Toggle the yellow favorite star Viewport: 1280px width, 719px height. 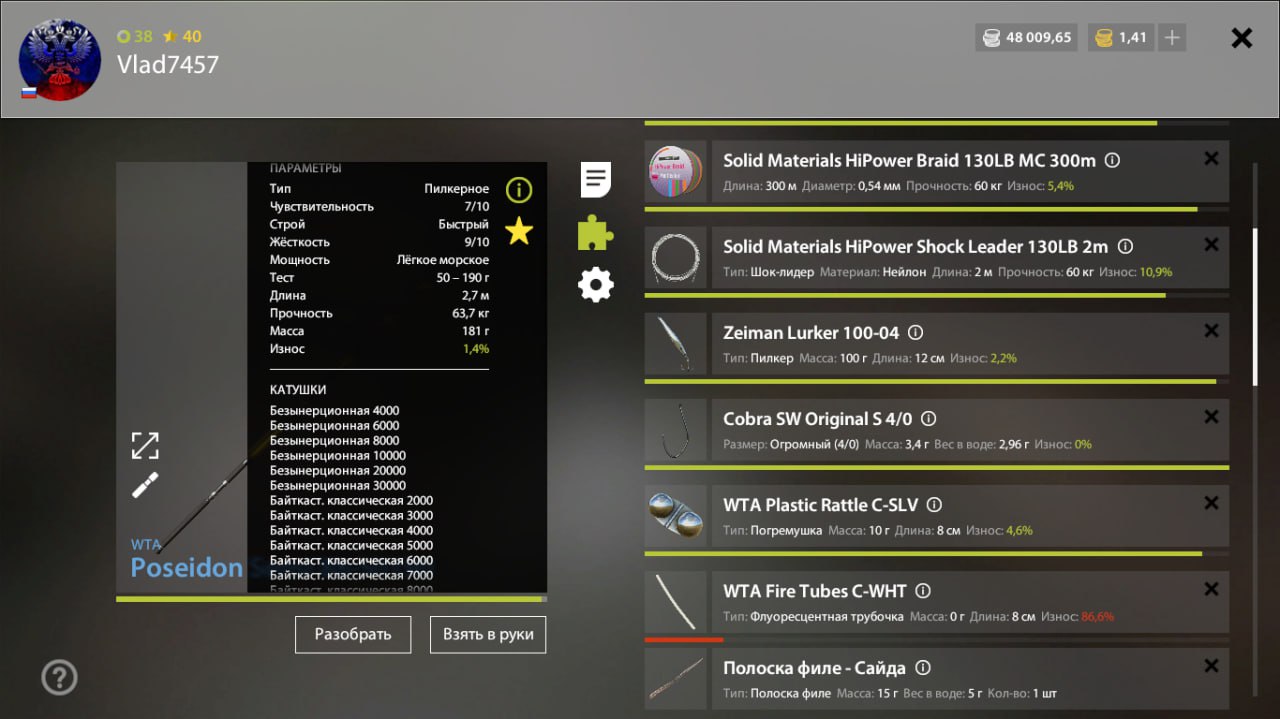[x=519, y=232]
